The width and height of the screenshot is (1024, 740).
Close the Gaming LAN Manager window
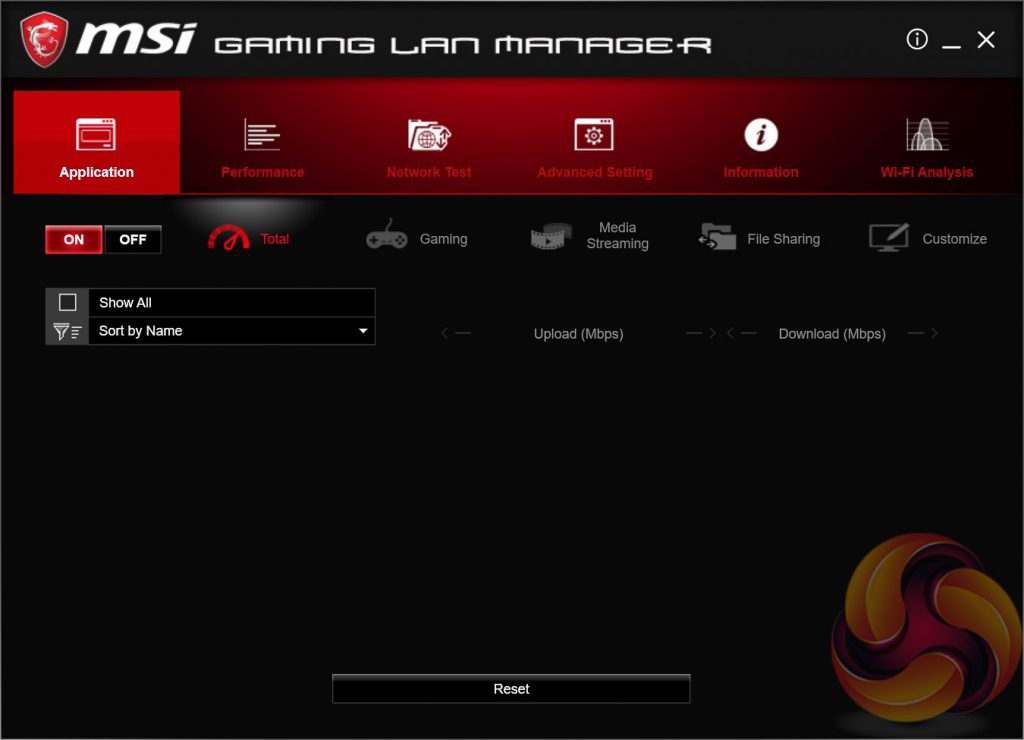tap(986, 40)
